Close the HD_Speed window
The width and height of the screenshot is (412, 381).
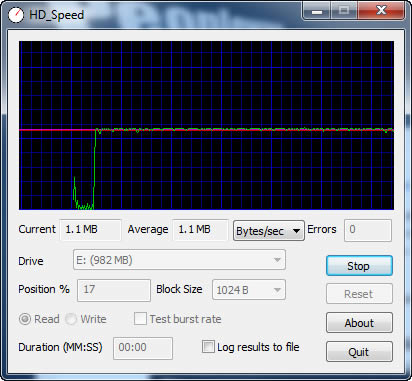(381, 11)
